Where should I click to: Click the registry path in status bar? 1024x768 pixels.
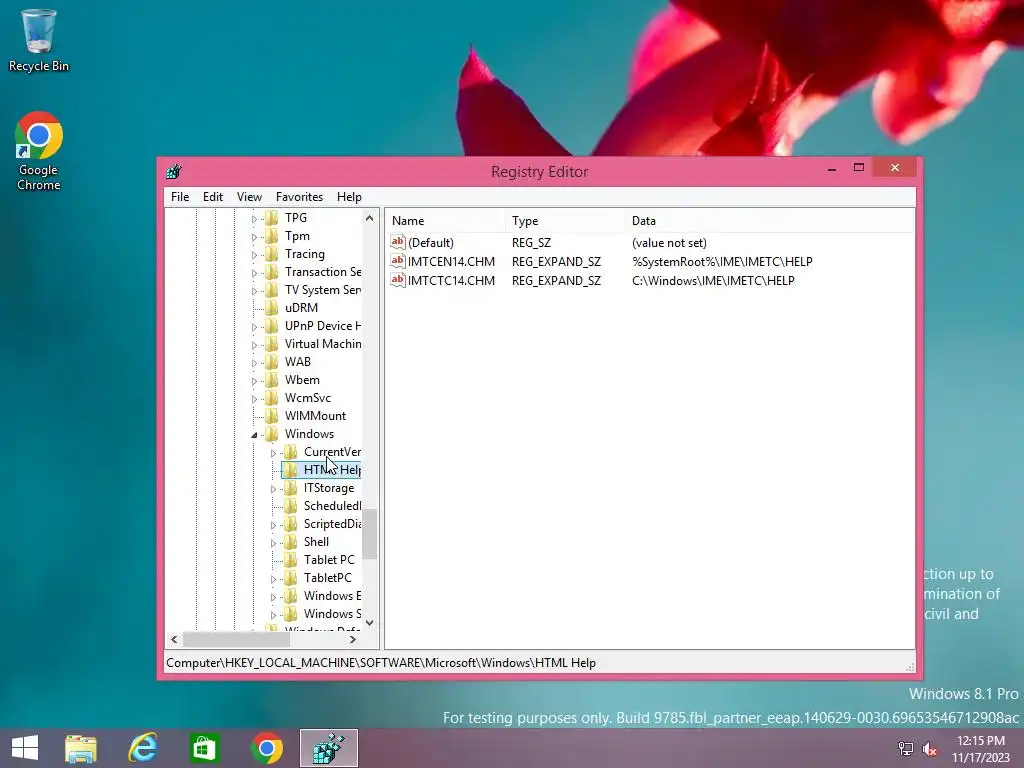[381, 662]
